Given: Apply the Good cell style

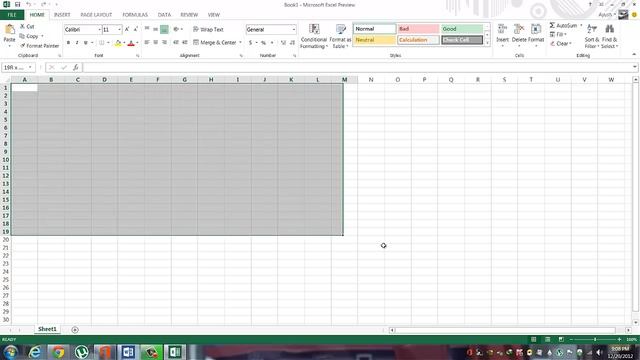Looking at the screenshot, I should click(462, 29).
